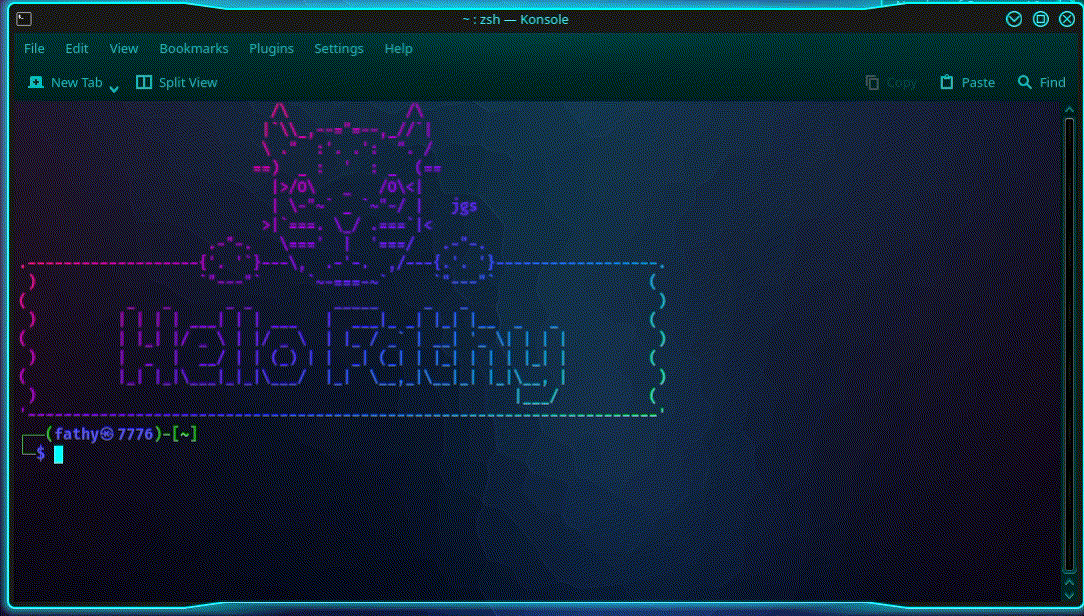The image size is (1084, 616).
Task: Open the View menu
Action: point(124,48)
